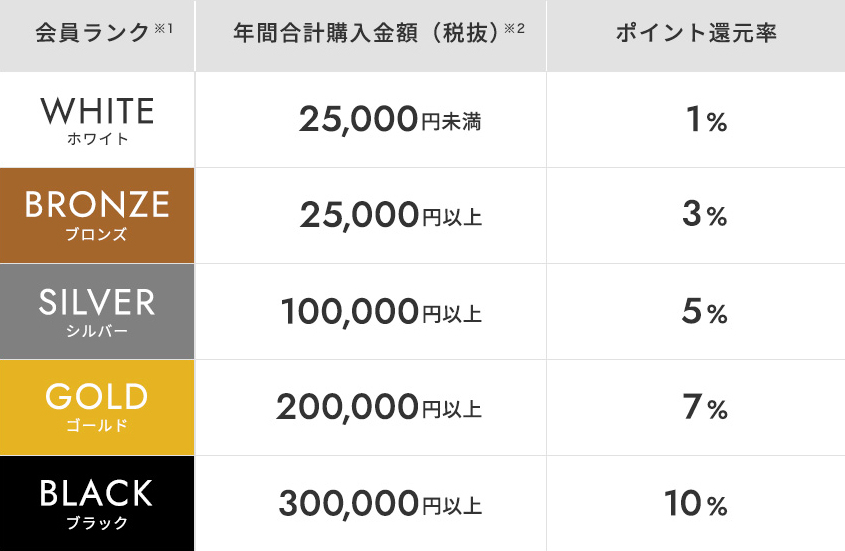The image size is (845, 551).
Task: Click the GOLD rank yellow block
Action: tap(97, 407)
